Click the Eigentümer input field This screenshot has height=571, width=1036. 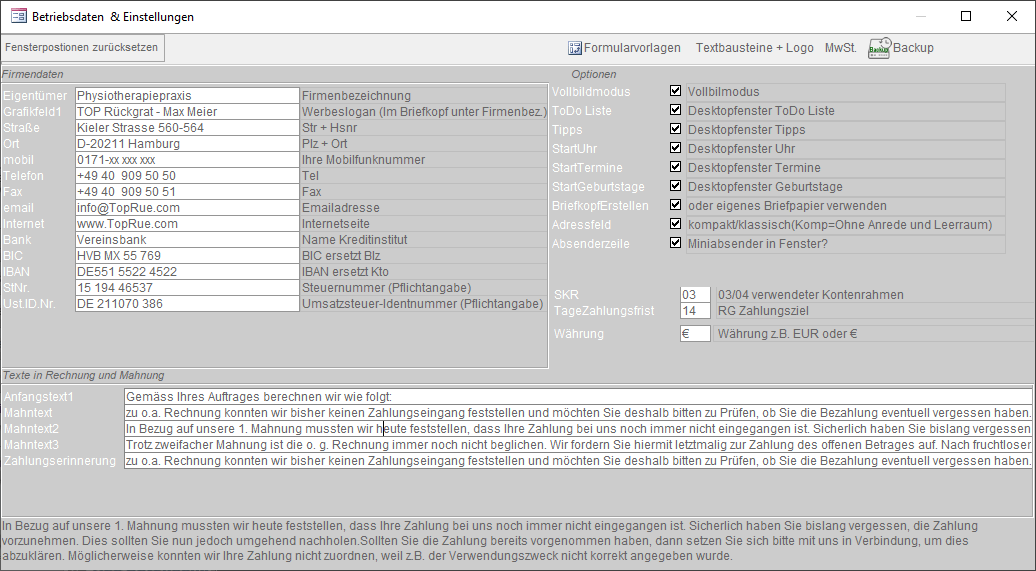(x=186, y=96)
